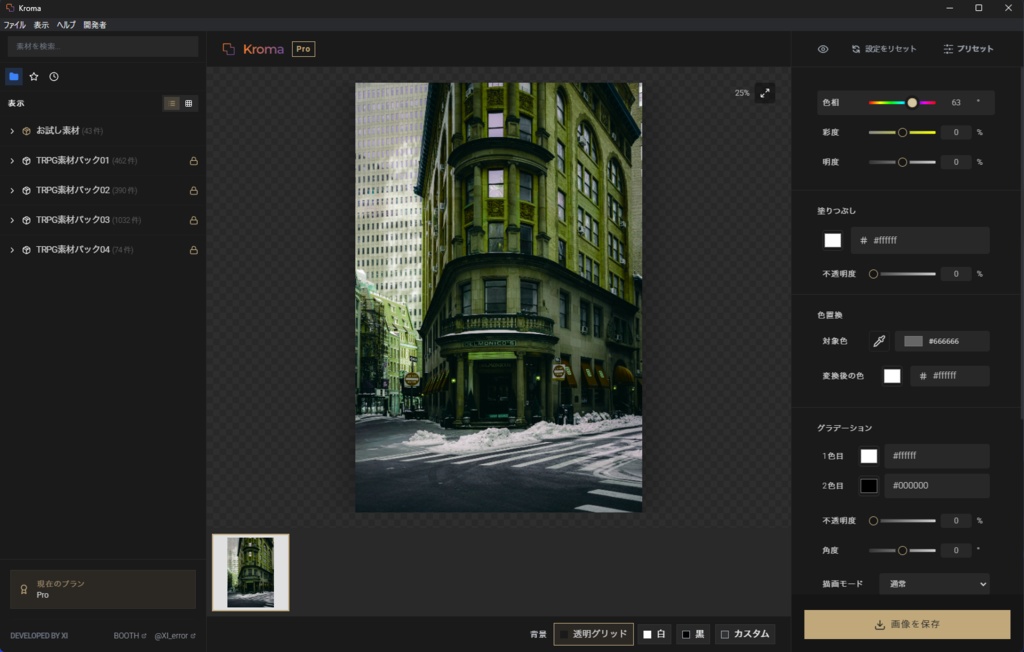Image resolution: width=1024 pixels, height=652 pixels.
Task: Switch to list view layout icon
Action: click(x=172, y=103)
